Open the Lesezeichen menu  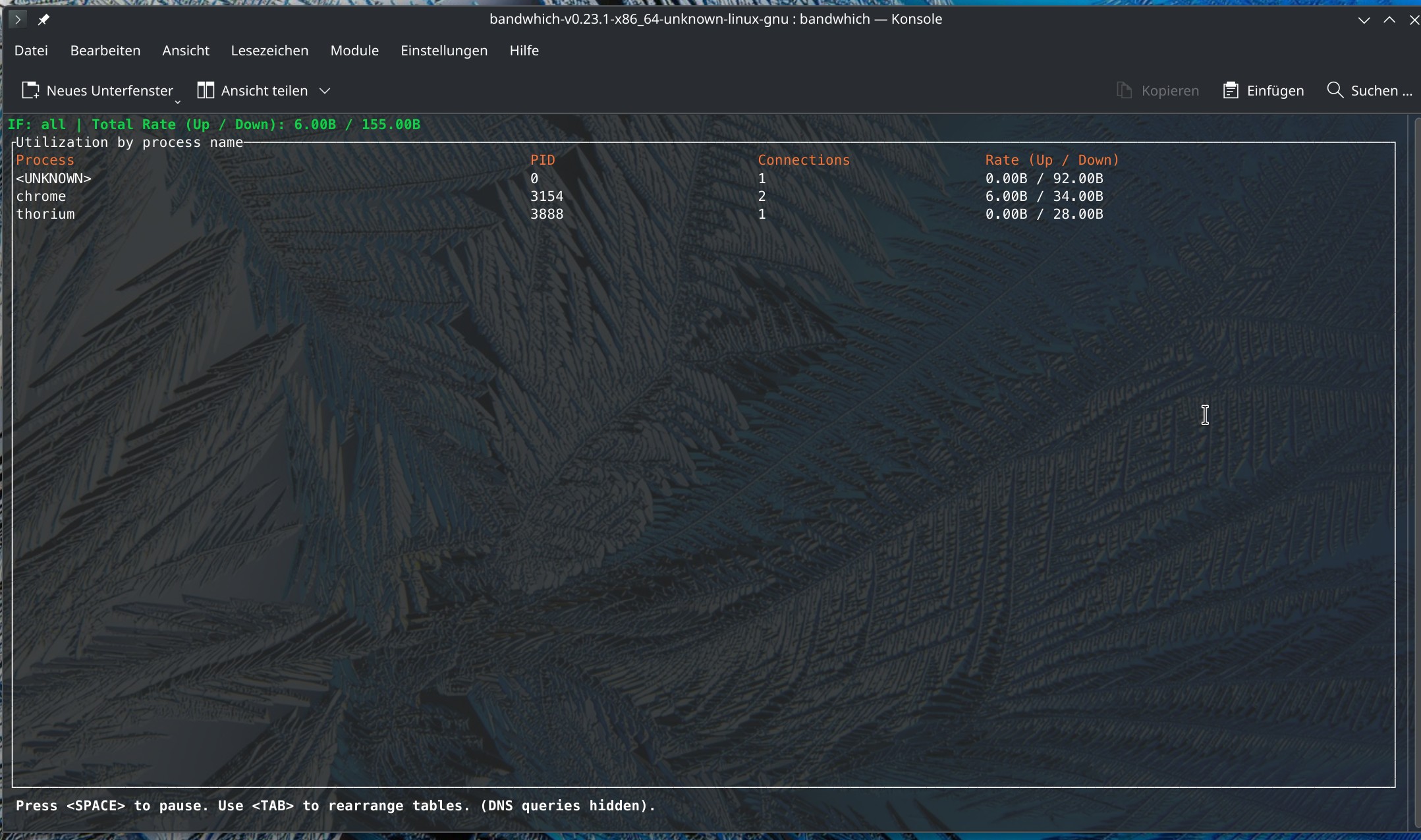[x=269, y=51]
